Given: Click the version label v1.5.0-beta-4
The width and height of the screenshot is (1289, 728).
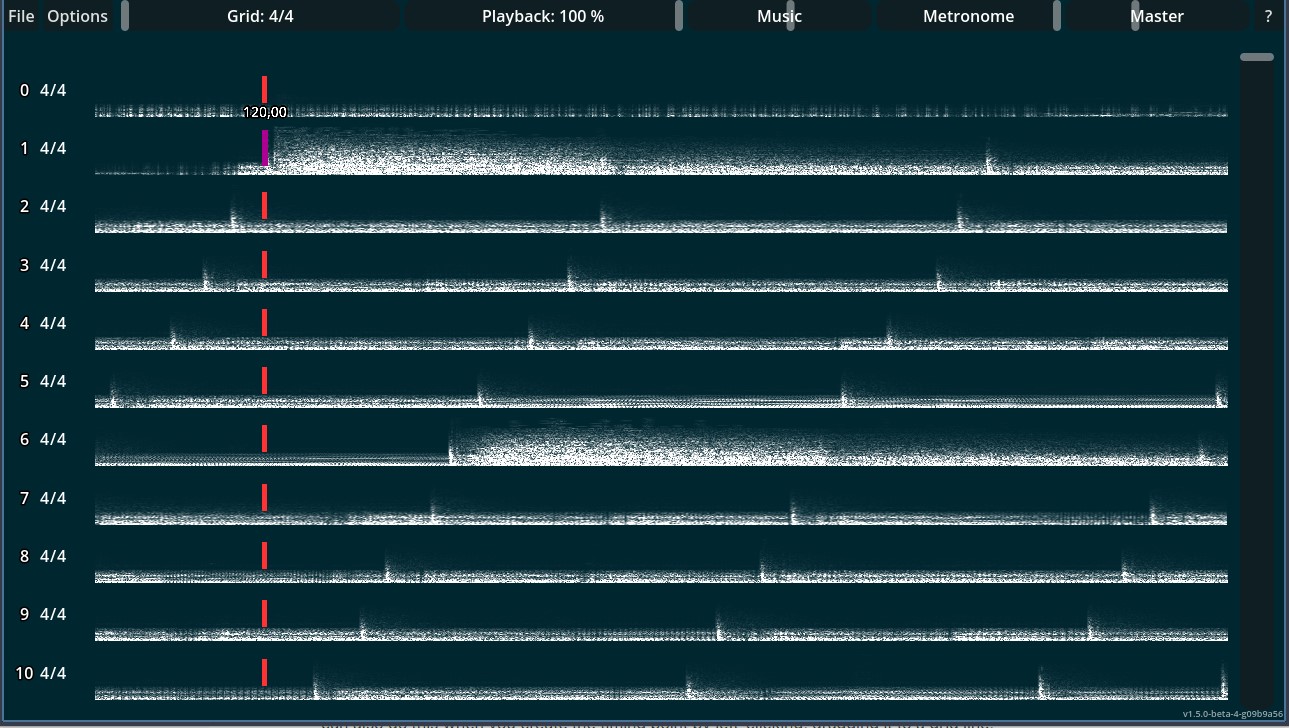Looking at the screenshot, I should point(1232,714).
